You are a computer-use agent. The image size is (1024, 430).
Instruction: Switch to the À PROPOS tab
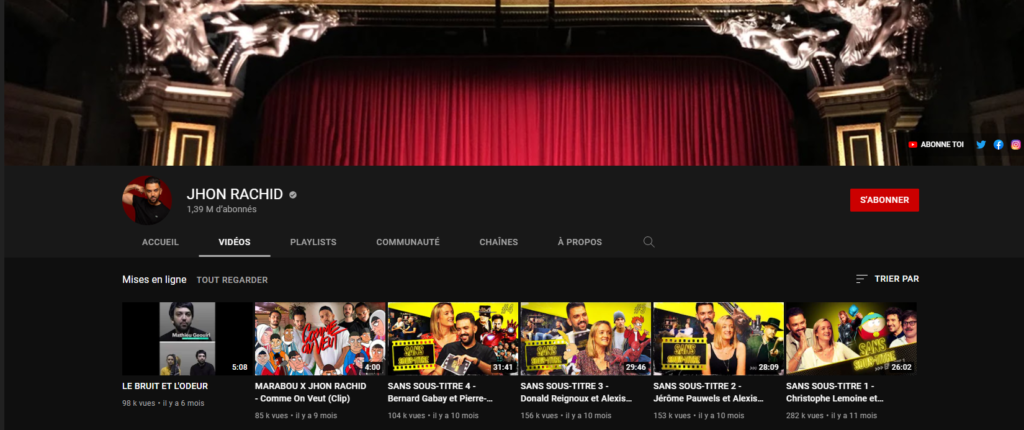pyautogui.click(x=580, y=242)
